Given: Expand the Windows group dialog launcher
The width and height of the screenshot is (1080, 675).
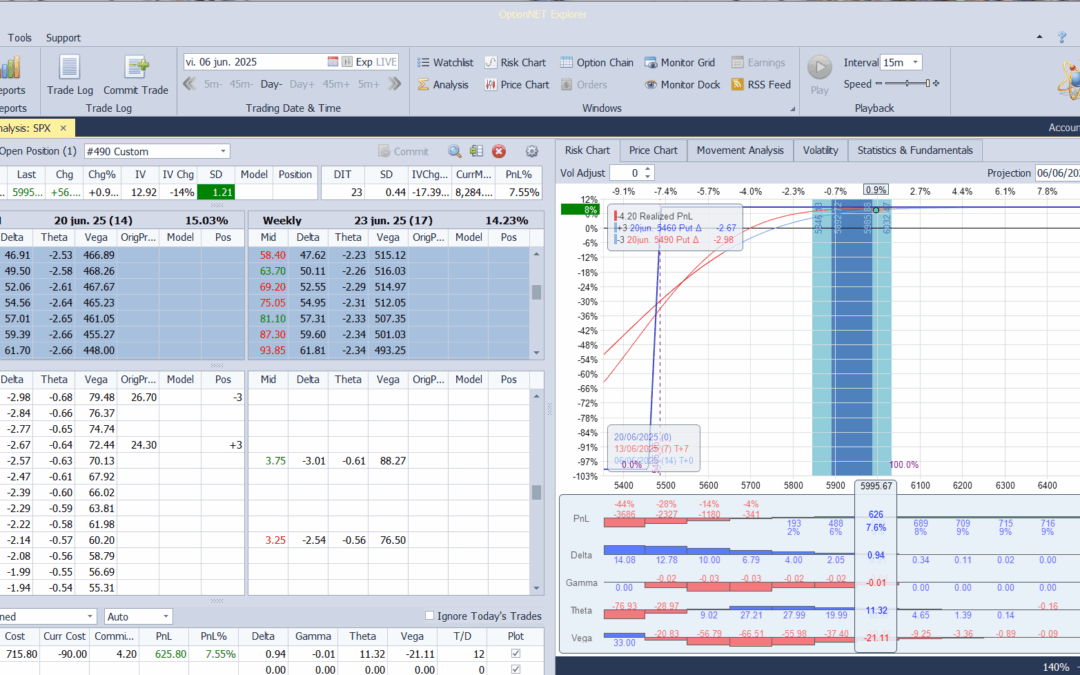Looking at the screenshot, I should coord(792,109).
